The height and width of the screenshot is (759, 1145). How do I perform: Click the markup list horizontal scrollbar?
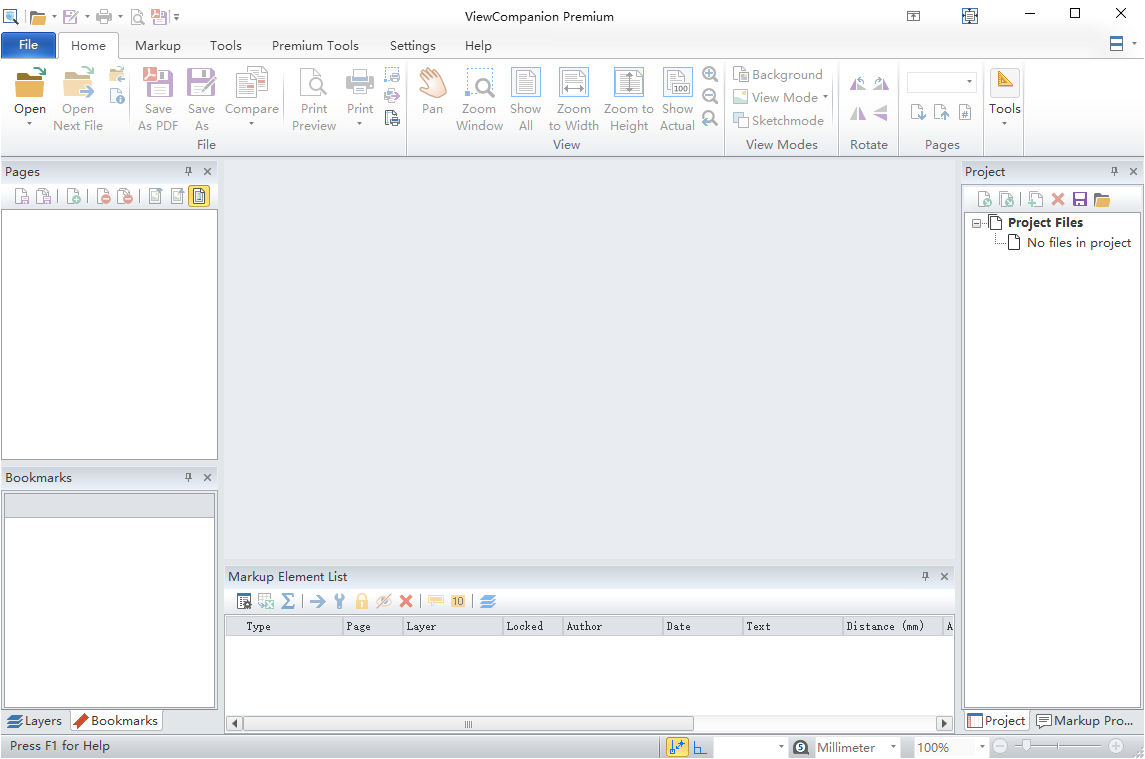coord(468,723)
